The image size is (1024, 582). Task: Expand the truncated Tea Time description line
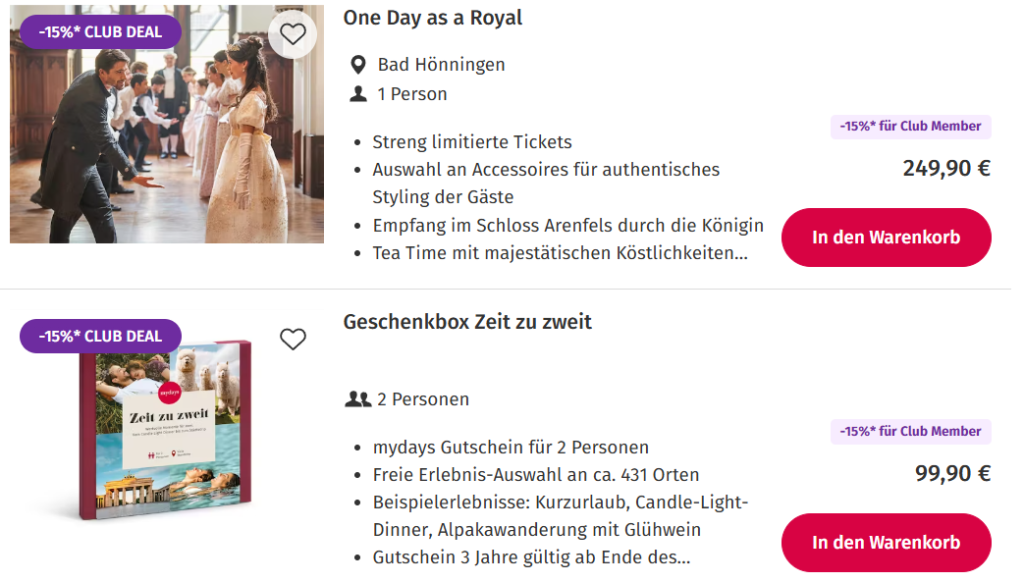560,253
